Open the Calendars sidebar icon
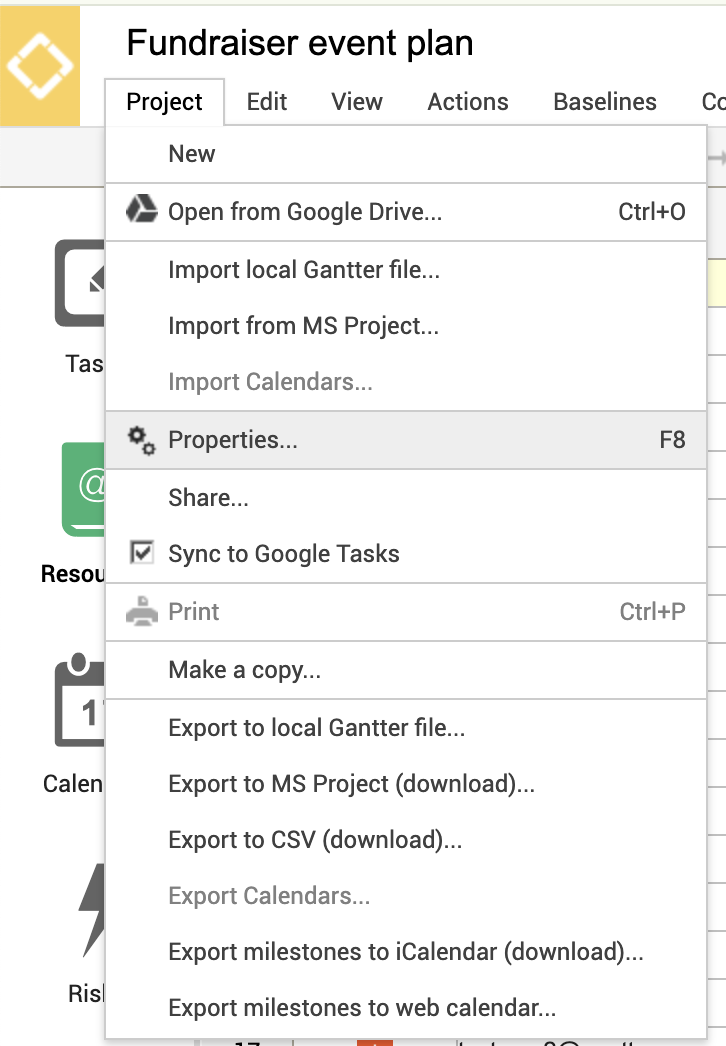 pyautogui.click(x=80, y=700)
